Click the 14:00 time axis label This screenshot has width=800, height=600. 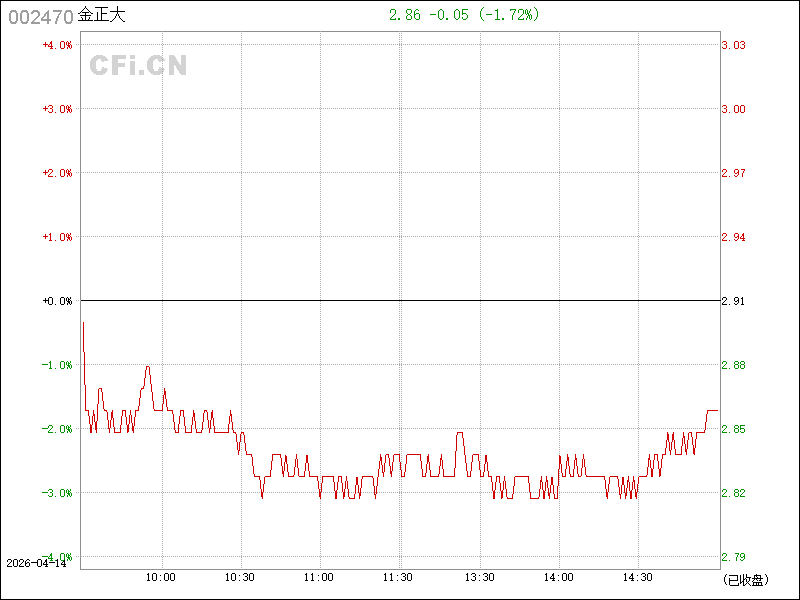pyautogui.click(x=557, y=577)
